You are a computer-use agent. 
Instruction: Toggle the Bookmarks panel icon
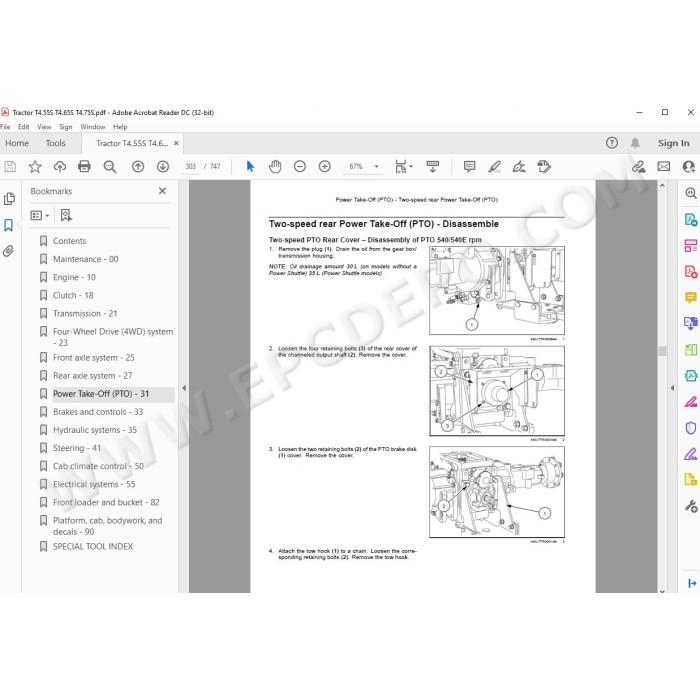point(8,225)
